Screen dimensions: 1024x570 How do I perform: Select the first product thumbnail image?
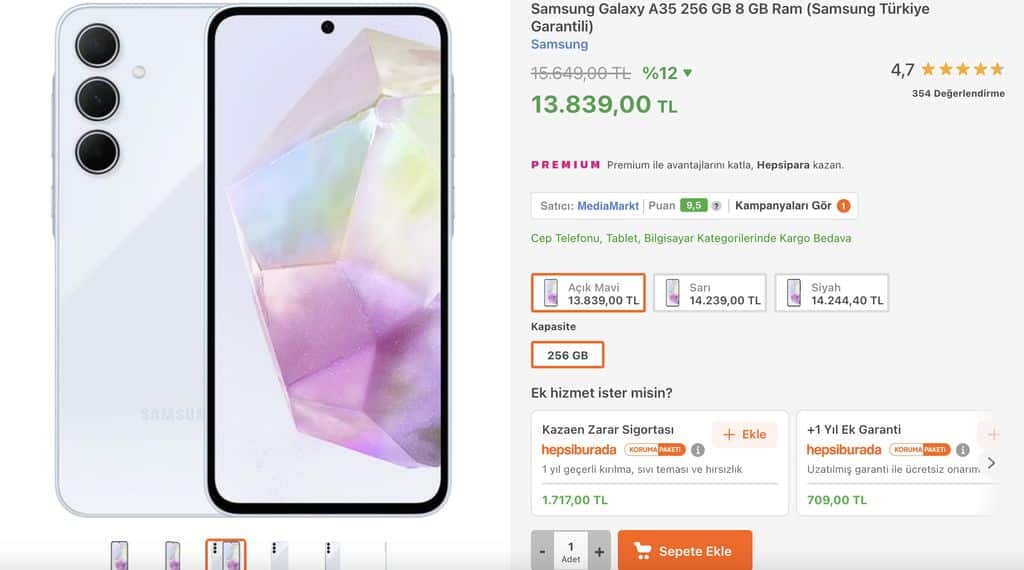point(119,555)
